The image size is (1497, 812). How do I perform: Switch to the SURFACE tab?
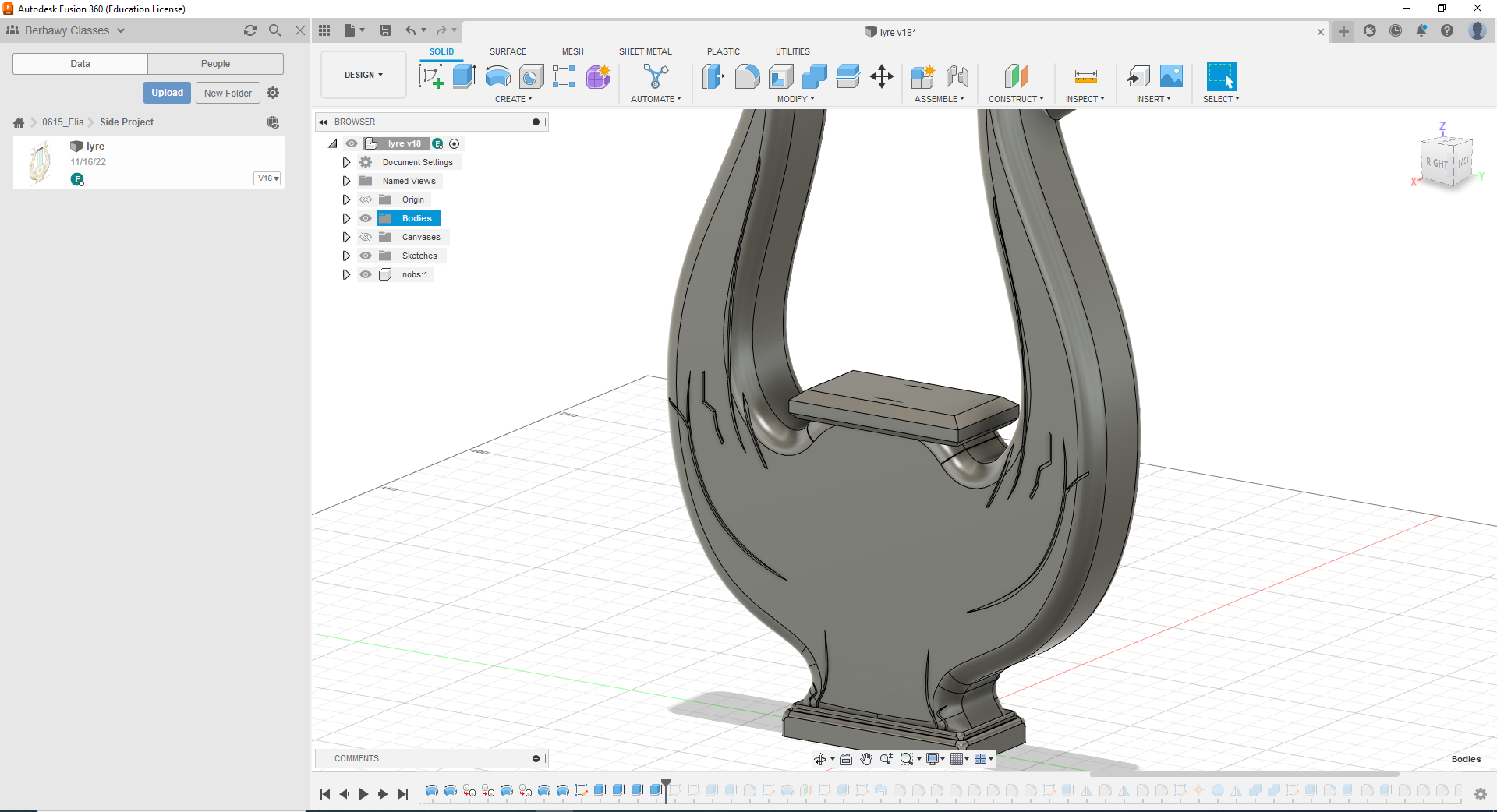508,51
